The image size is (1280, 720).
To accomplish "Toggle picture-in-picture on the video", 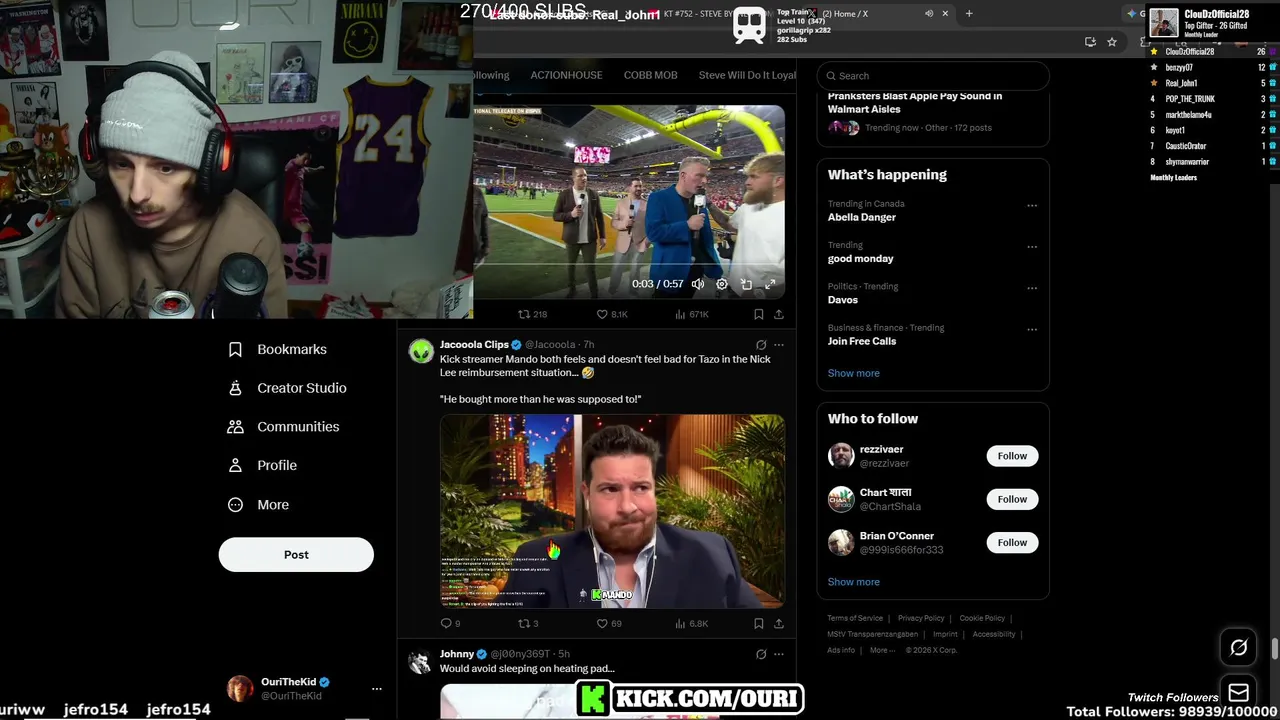I will (746, 284).
